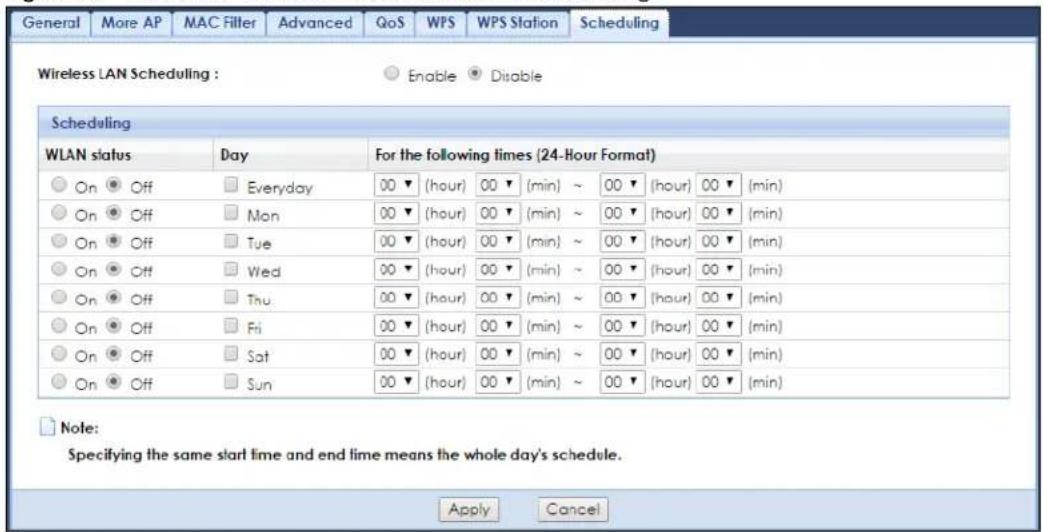
Task: Check the Sun day checkbox
Action: (x=230, y=382)
